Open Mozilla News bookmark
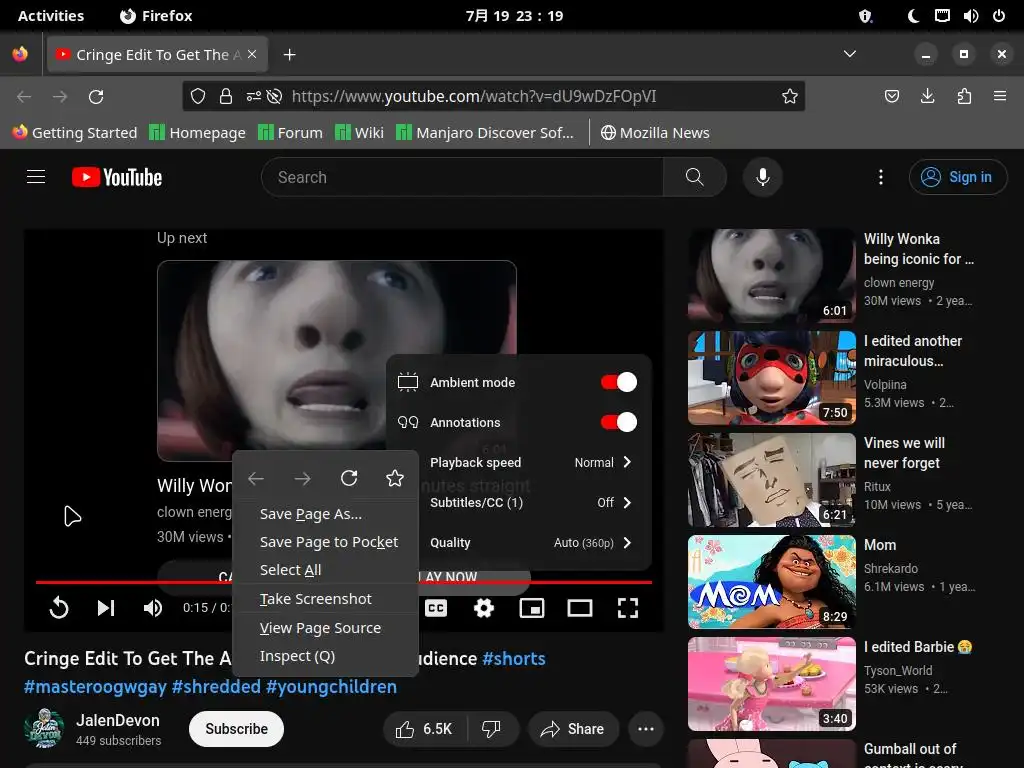This screenshot has height=768, width=1024. 655,133
